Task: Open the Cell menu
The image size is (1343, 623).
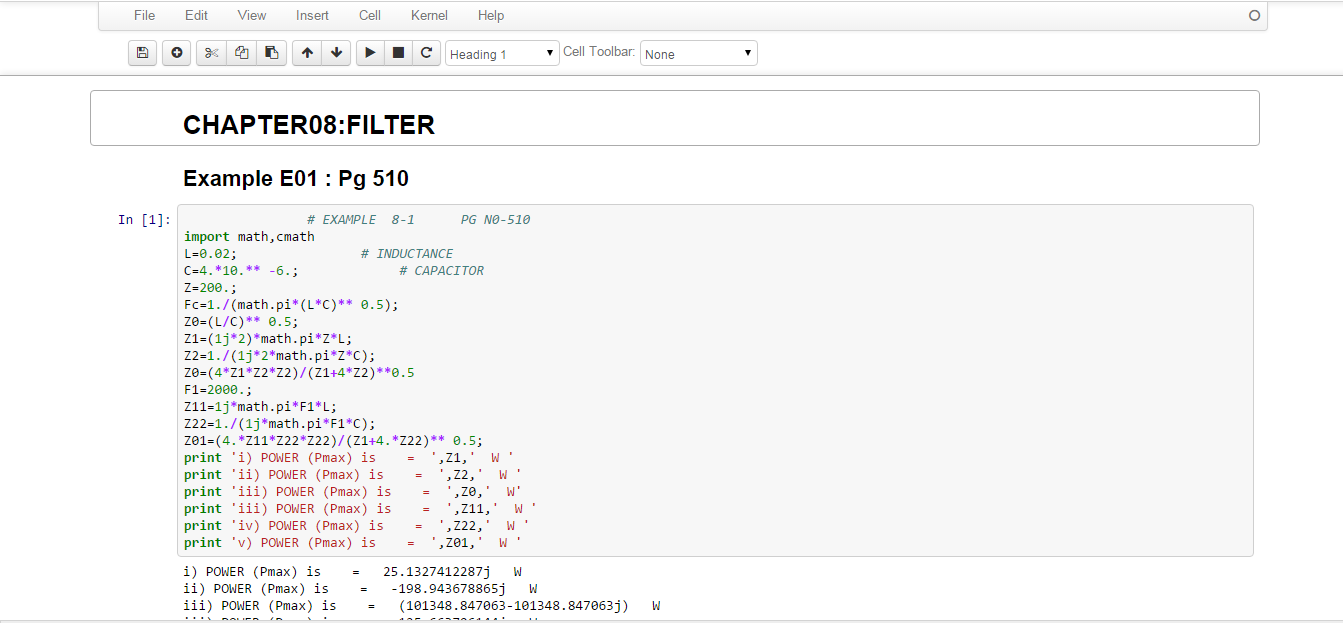Action: tap(370, 16)
